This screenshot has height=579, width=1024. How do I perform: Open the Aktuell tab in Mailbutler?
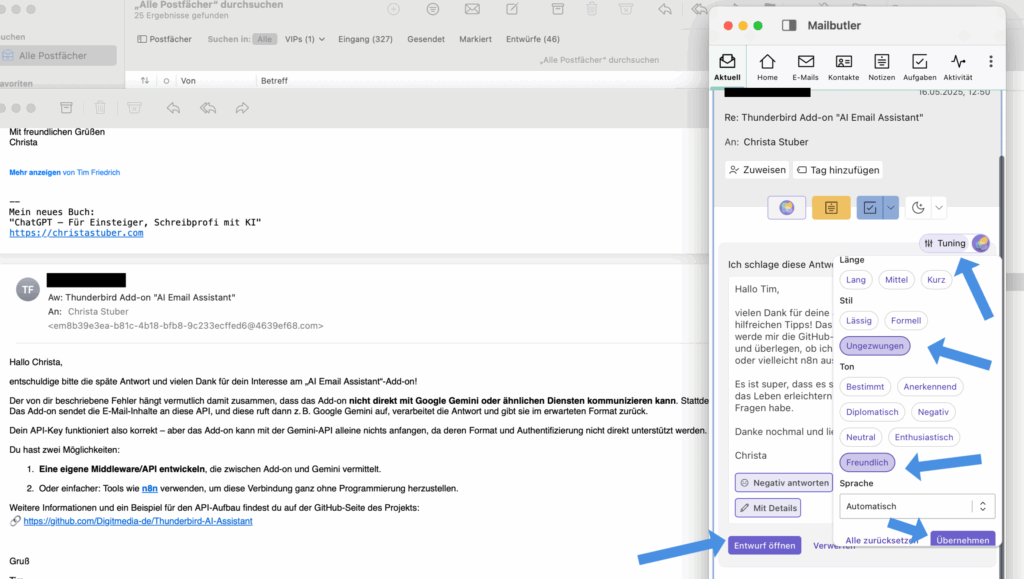(727, 67)
